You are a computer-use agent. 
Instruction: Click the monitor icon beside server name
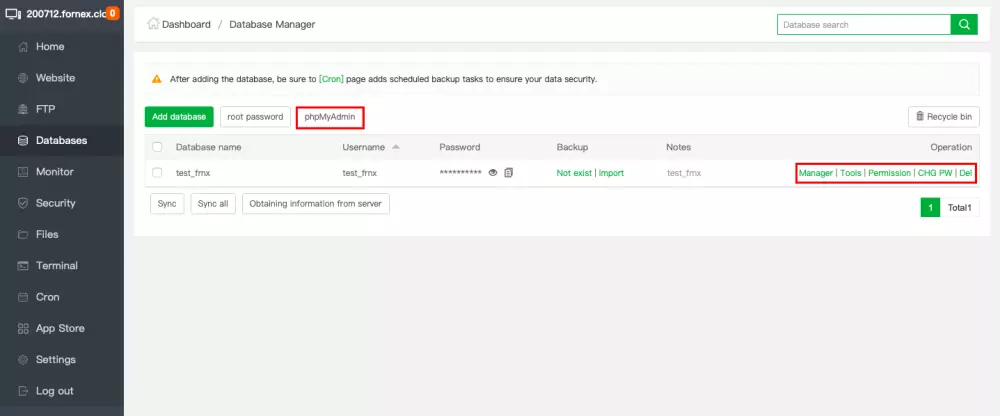13,13
